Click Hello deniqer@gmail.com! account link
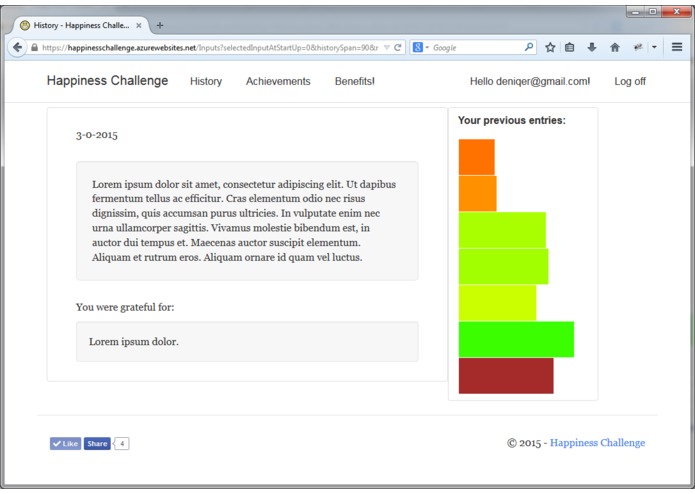695x494 pixels. click(x=530, y=81)
